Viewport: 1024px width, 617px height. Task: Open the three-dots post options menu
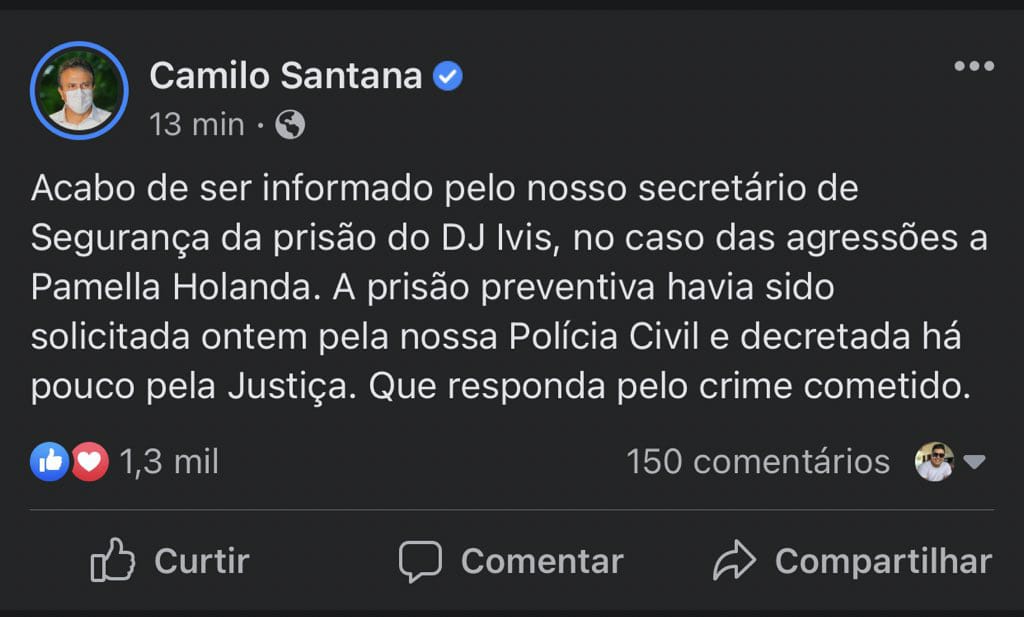pyautogui.click(x=973, y=67)
